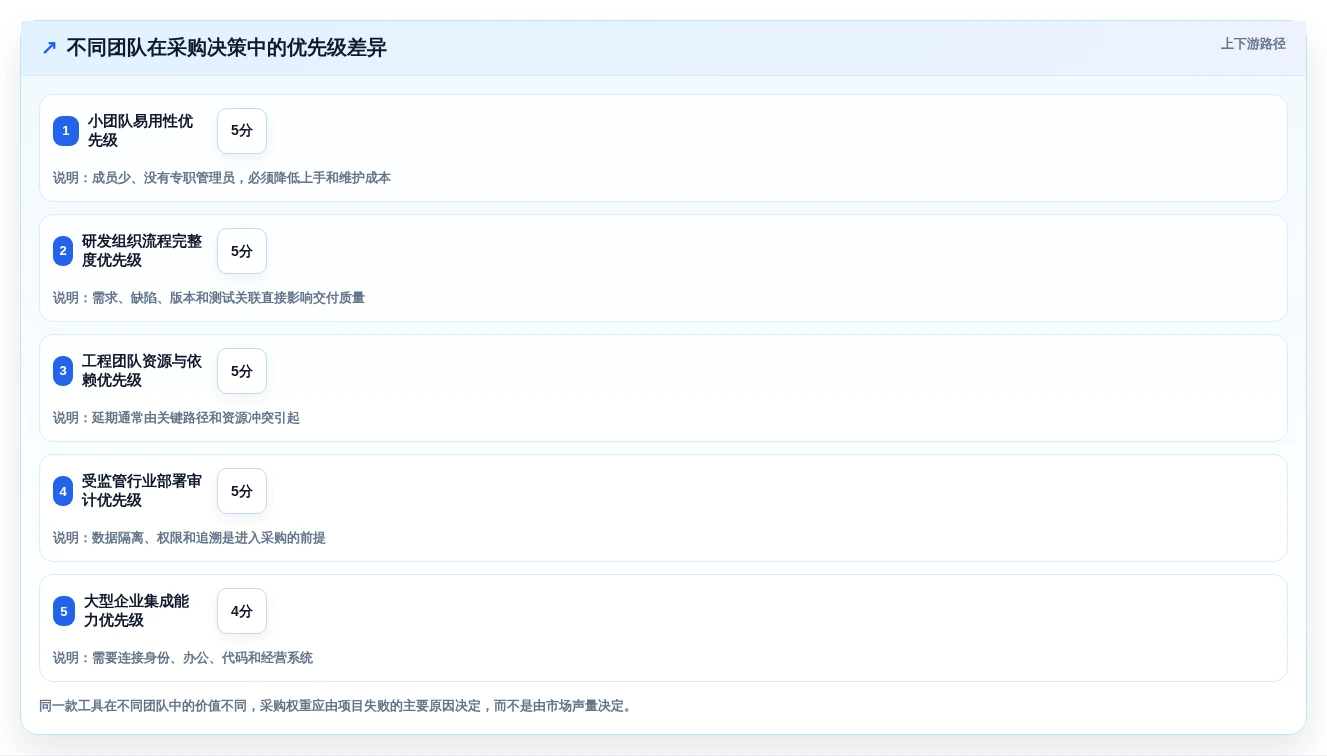Click the number 1 badge for 小团队易用性优先级
Screen dimensions: 1327x756
tap(66, 131)
